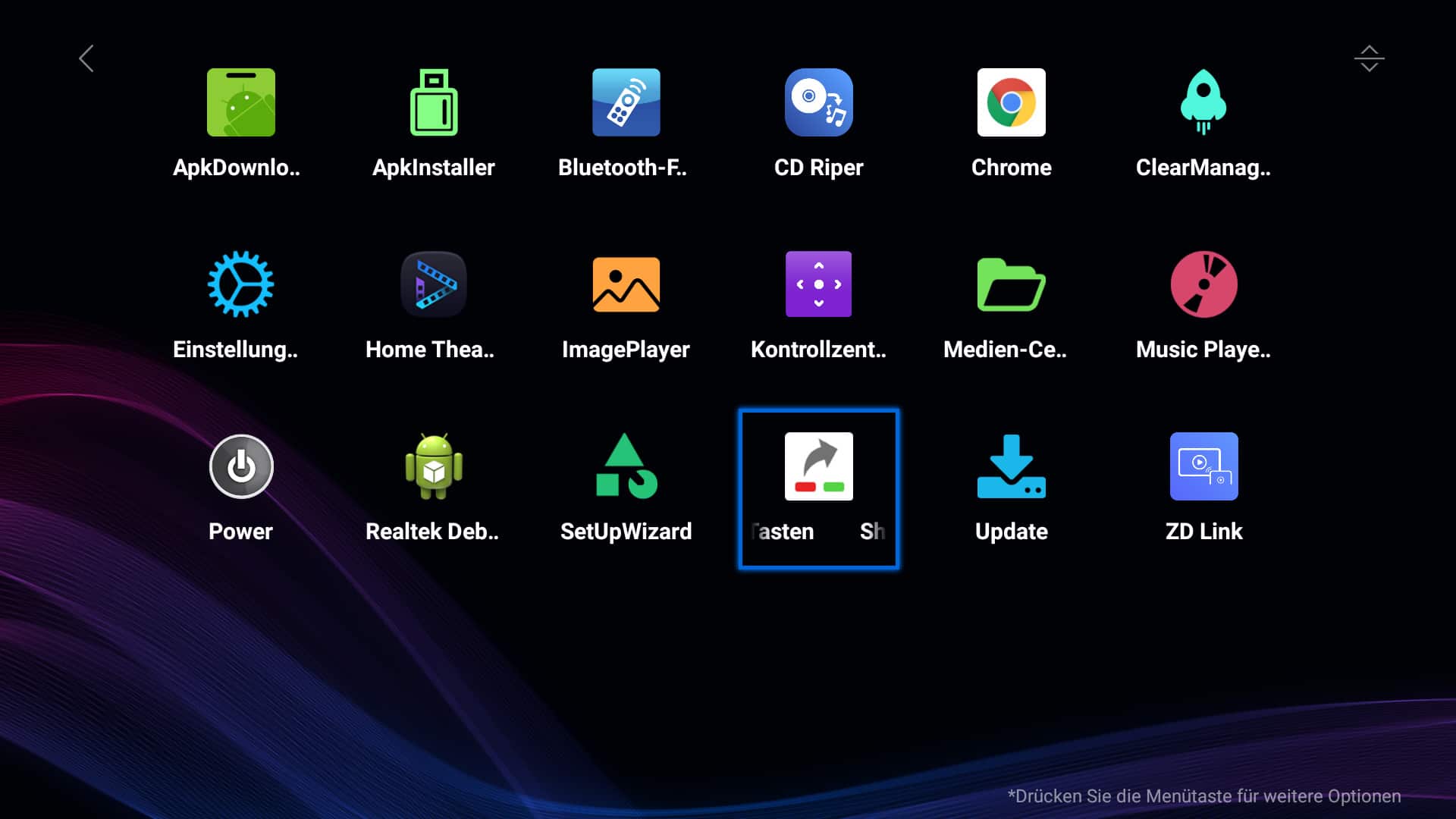Open Kontrollzentrum purple icon

(818, 284)
